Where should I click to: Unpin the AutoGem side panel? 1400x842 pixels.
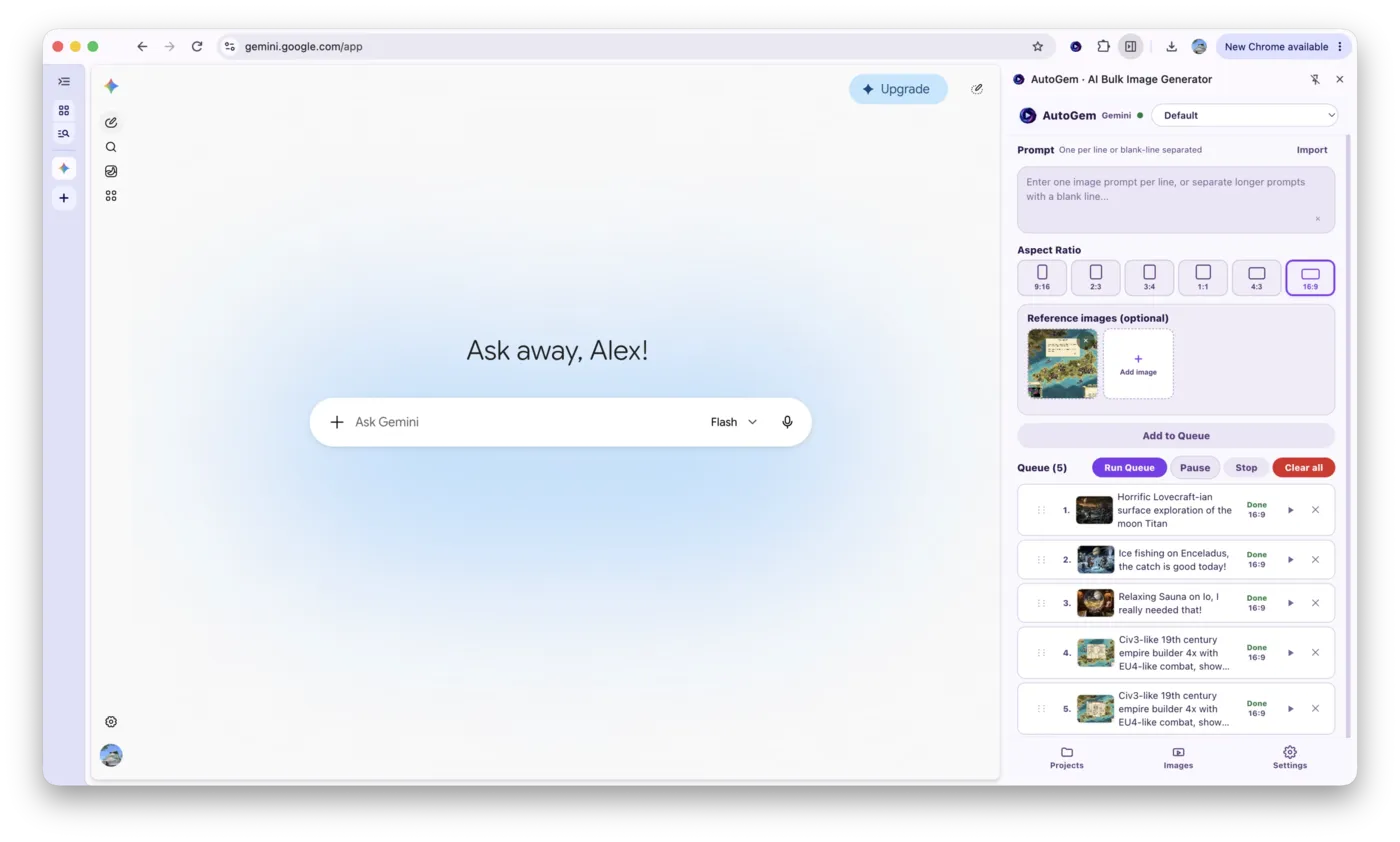1316,79
